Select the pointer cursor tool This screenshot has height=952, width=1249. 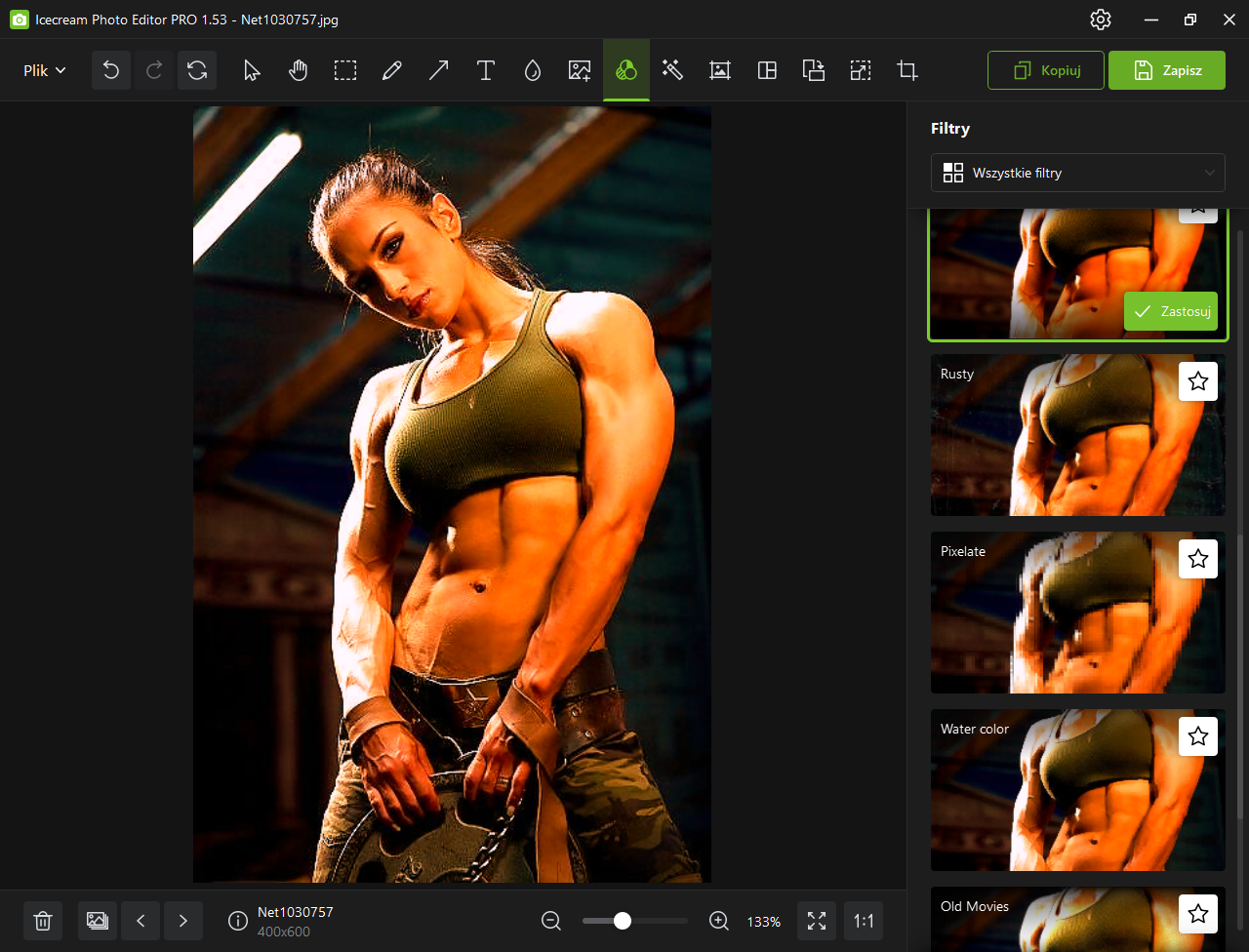click(252, 70)
